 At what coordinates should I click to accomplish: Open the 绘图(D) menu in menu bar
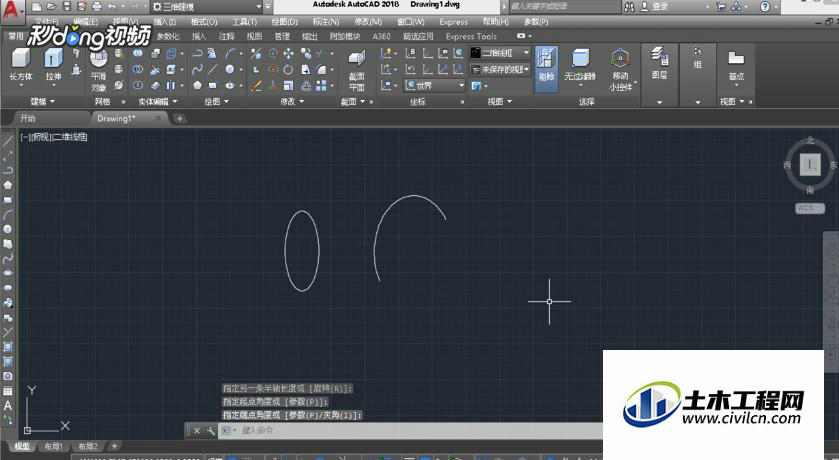[x=284, y=22]
